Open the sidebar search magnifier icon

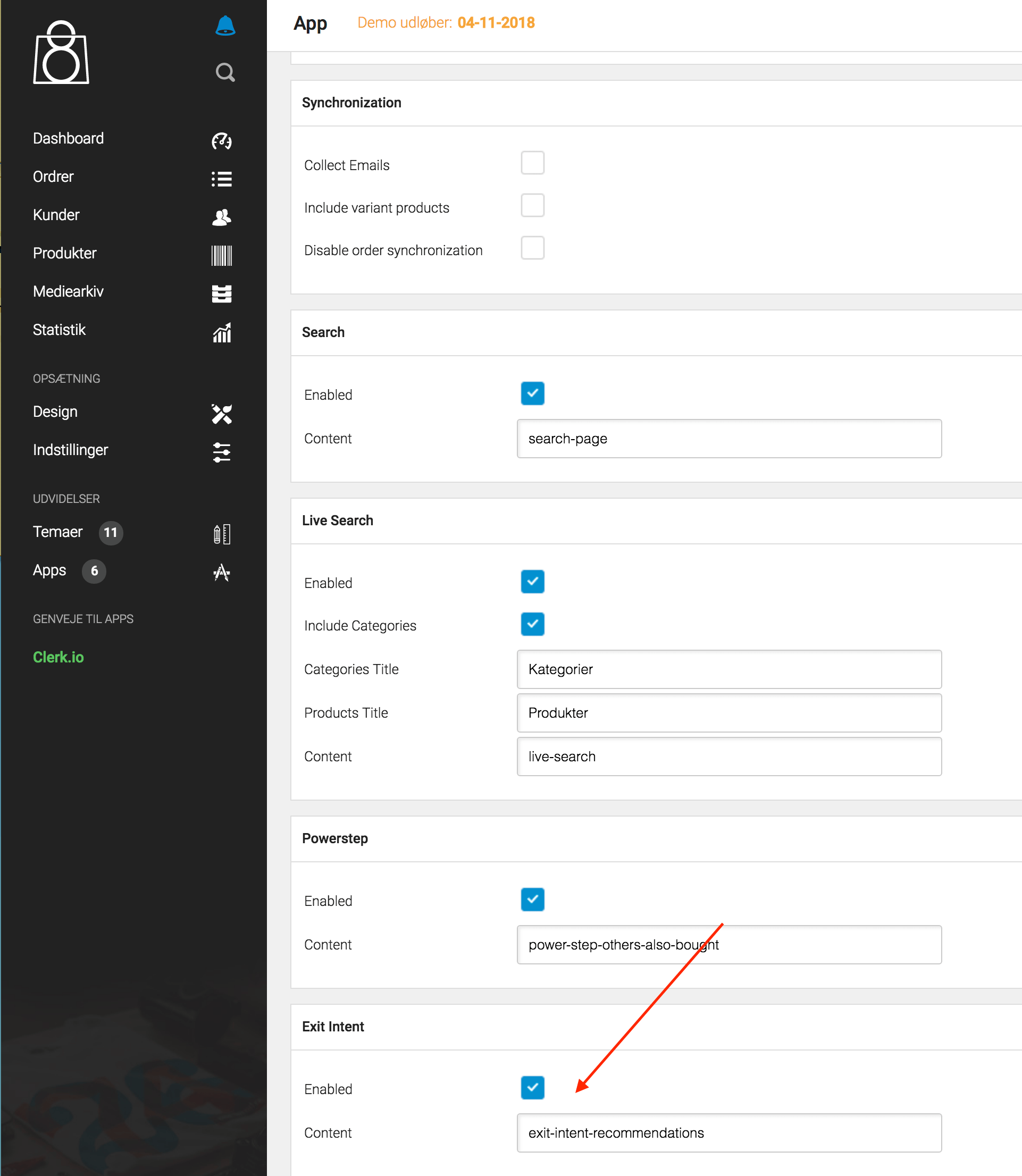(x=225, y=72)
